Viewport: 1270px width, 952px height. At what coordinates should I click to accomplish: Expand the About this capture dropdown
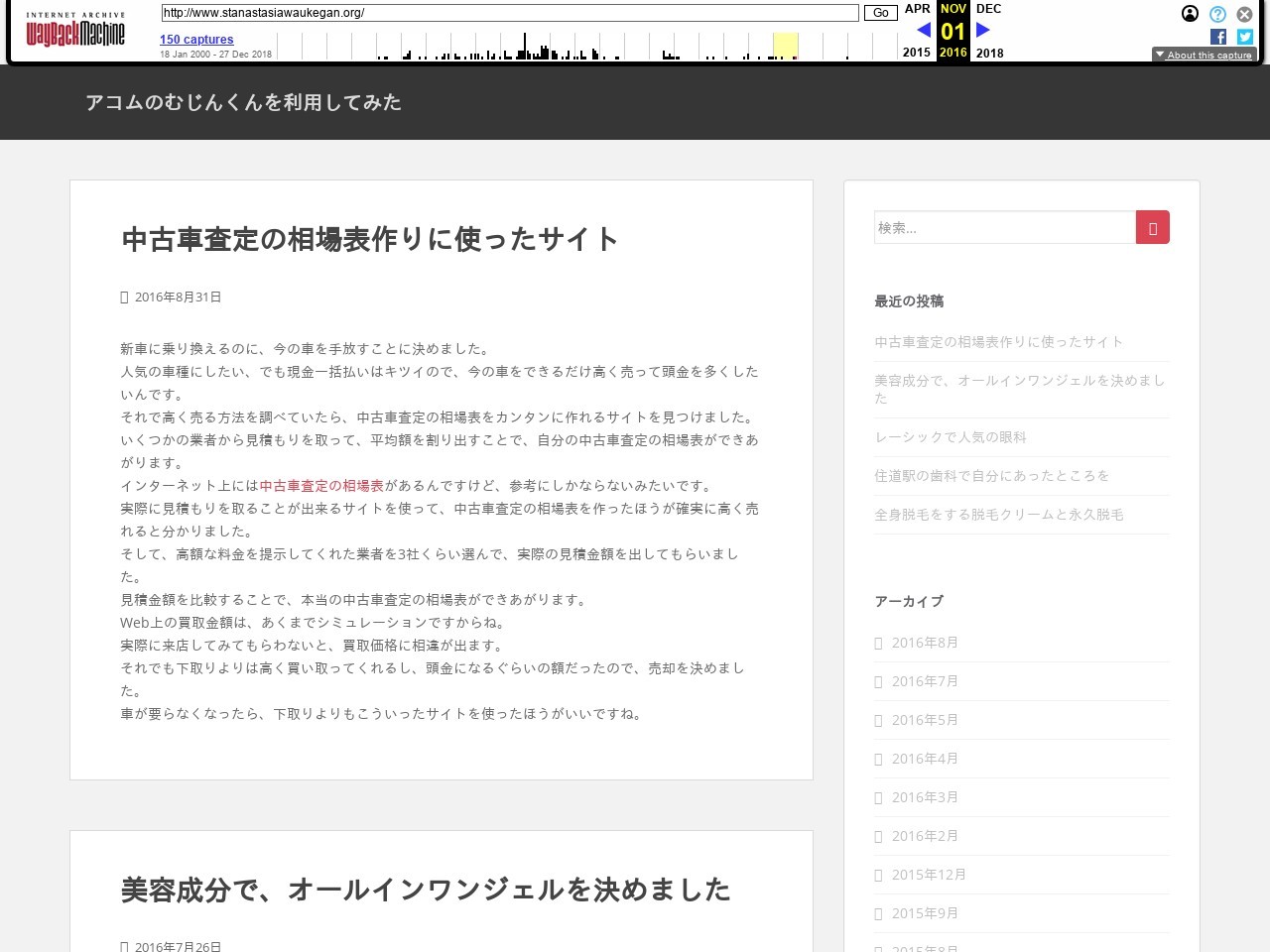click(x=1204, y=55)
